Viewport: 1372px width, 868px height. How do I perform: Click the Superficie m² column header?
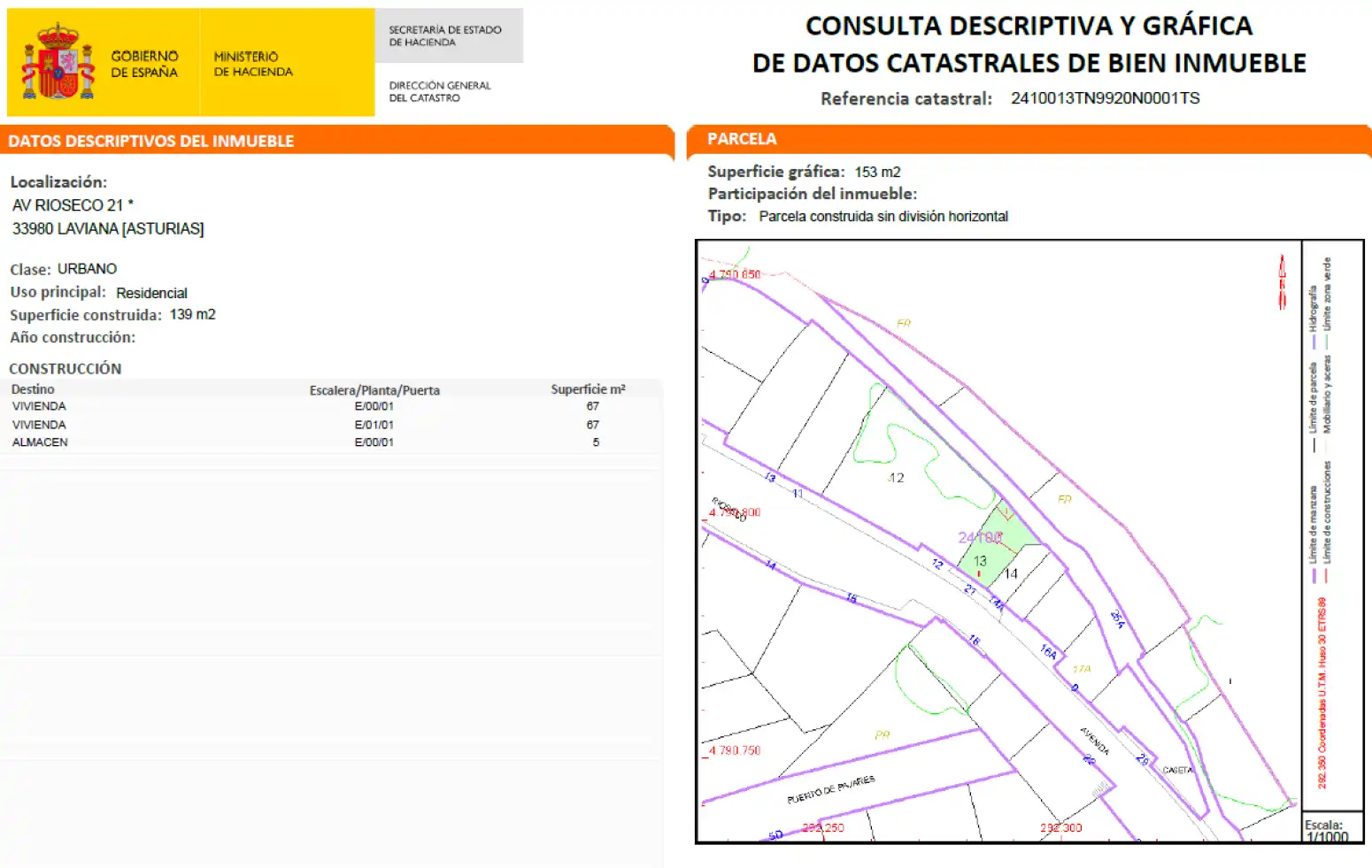coord(588,389)
